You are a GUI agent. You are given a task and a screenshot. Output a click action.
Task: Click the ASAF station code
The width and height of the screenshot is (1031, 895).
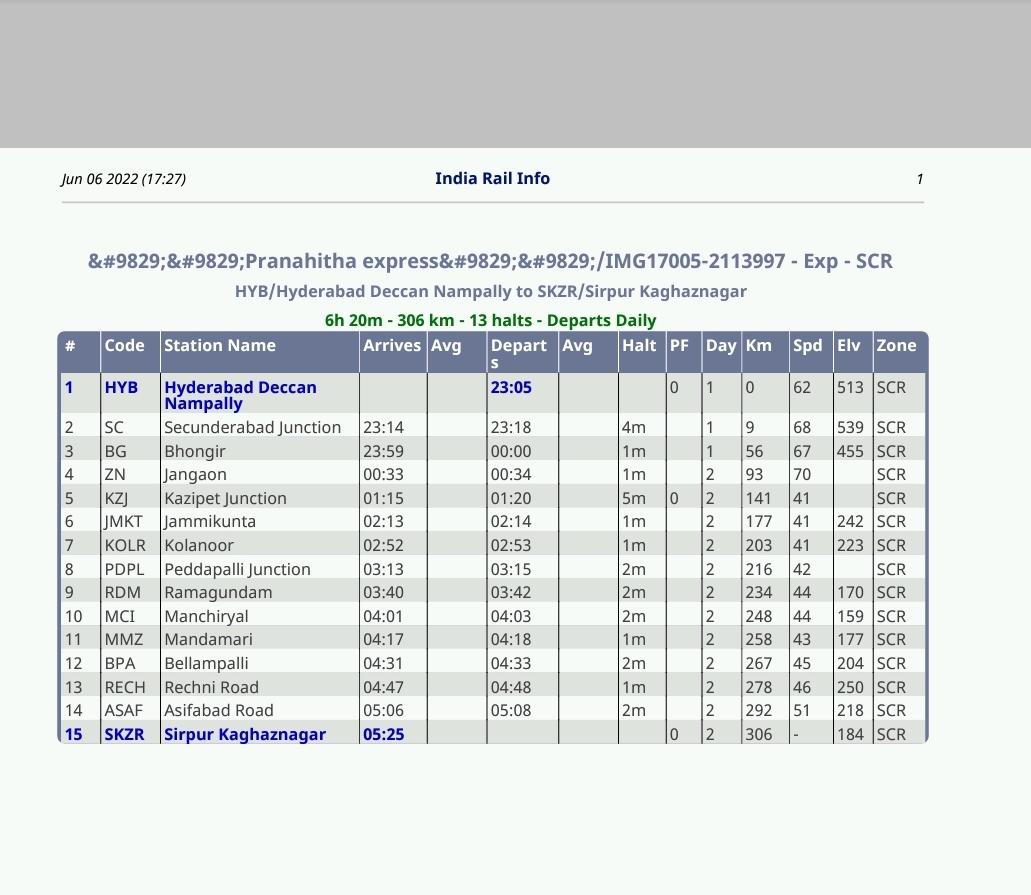click(123, 710)
